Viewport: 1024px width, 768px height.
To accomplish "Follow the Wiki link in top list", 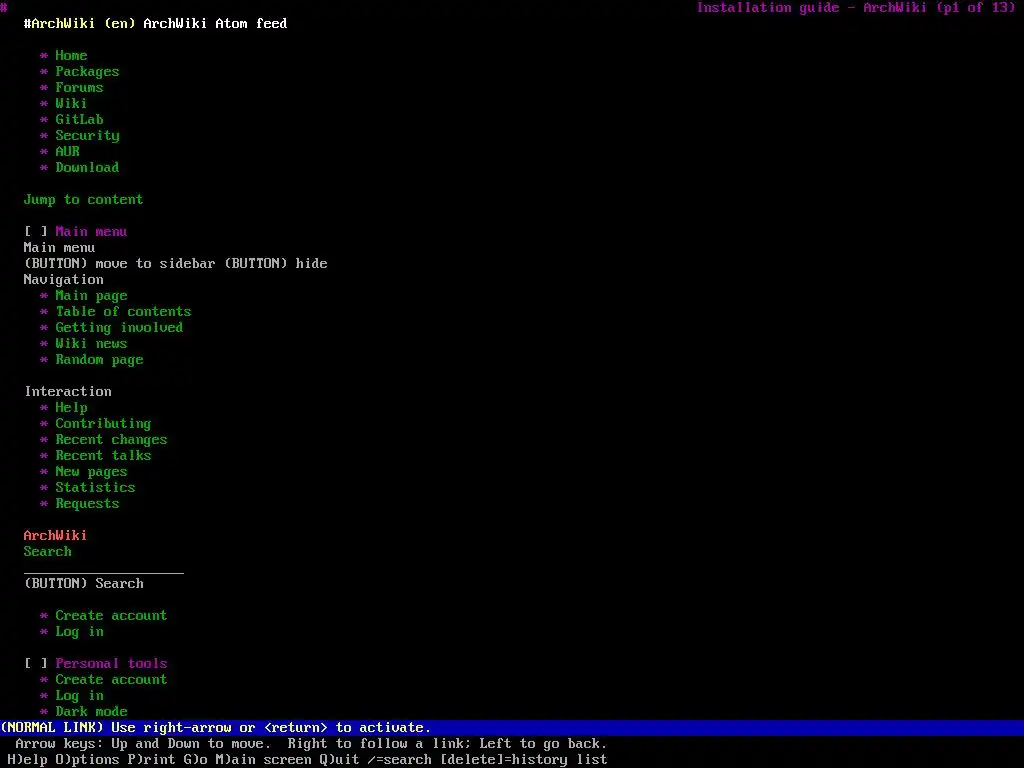I will (x=71, y=103).
